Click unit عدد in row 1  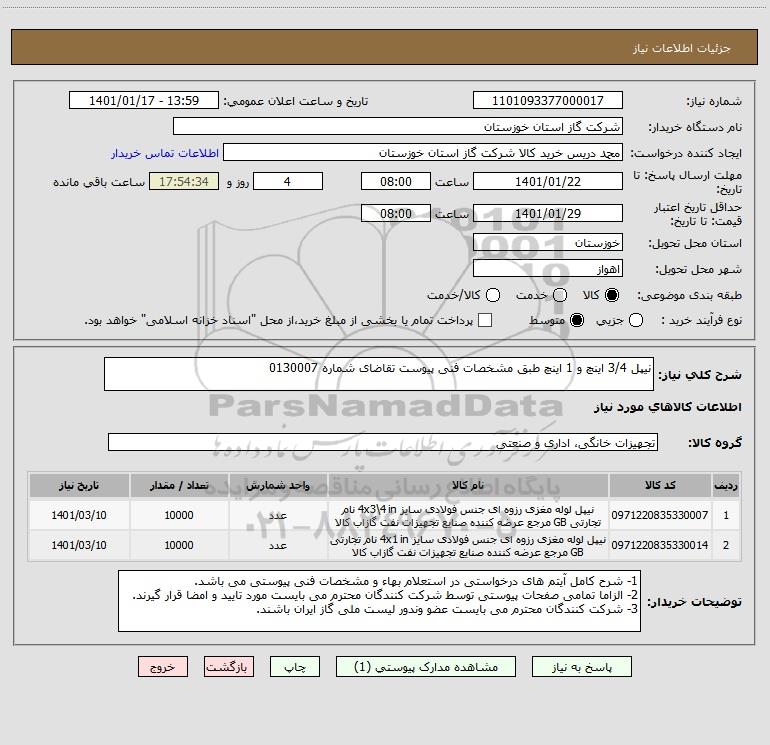coord(278,515)
